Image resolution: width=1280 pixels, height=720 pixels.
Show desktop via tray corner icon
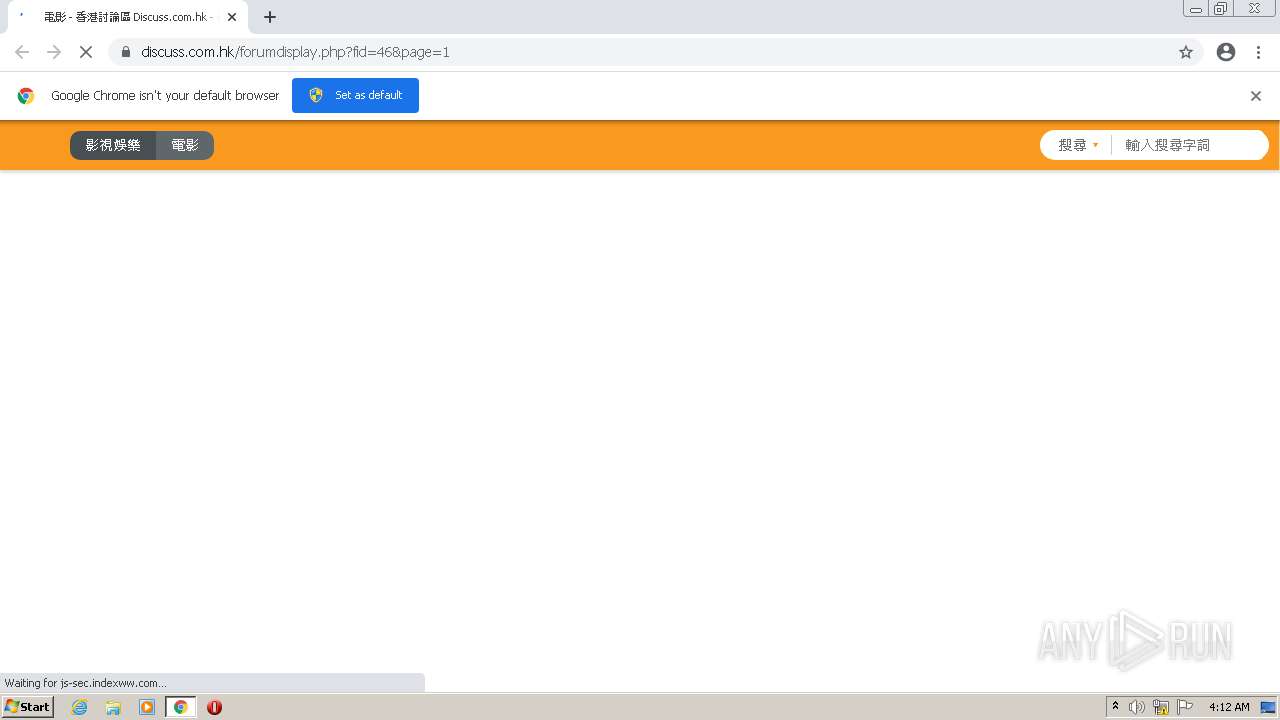1268,707
